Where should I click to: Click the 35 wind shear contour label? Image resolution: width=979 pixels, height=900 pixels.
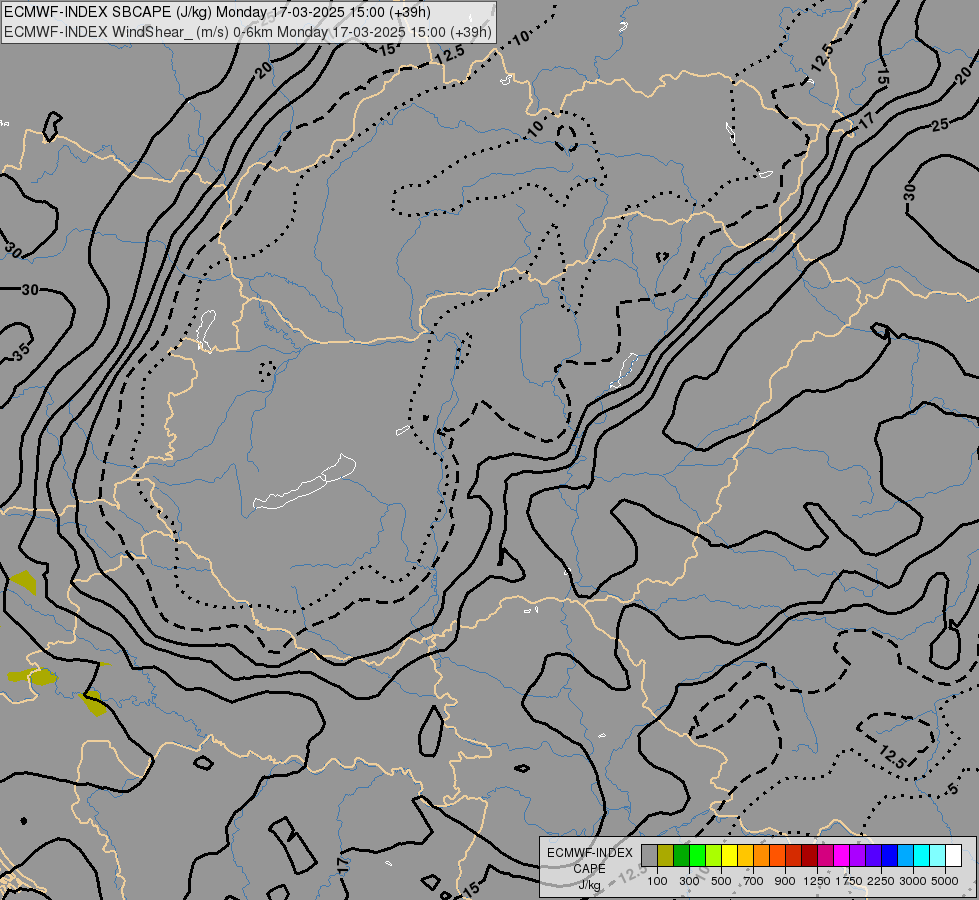(x=21, y=352)
